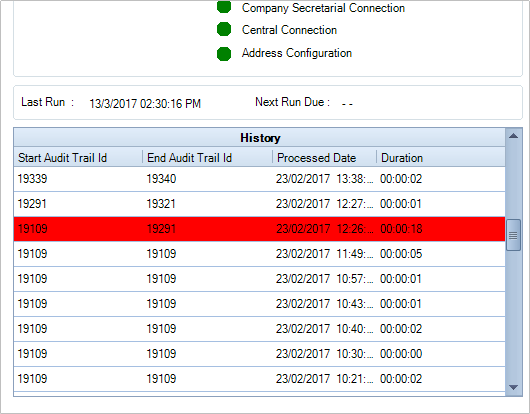Click the Company Secretarial Connection status indicator

[x=224, y=6]
